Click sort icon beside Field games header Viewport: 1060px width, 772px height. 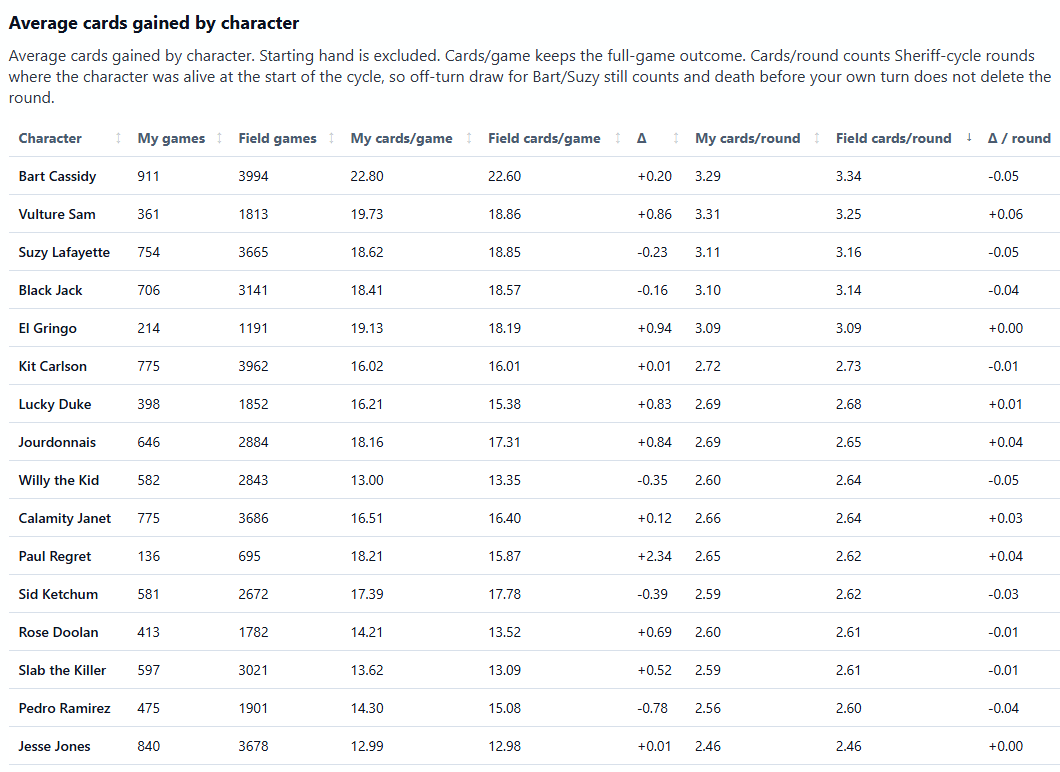tap(331, 139)
